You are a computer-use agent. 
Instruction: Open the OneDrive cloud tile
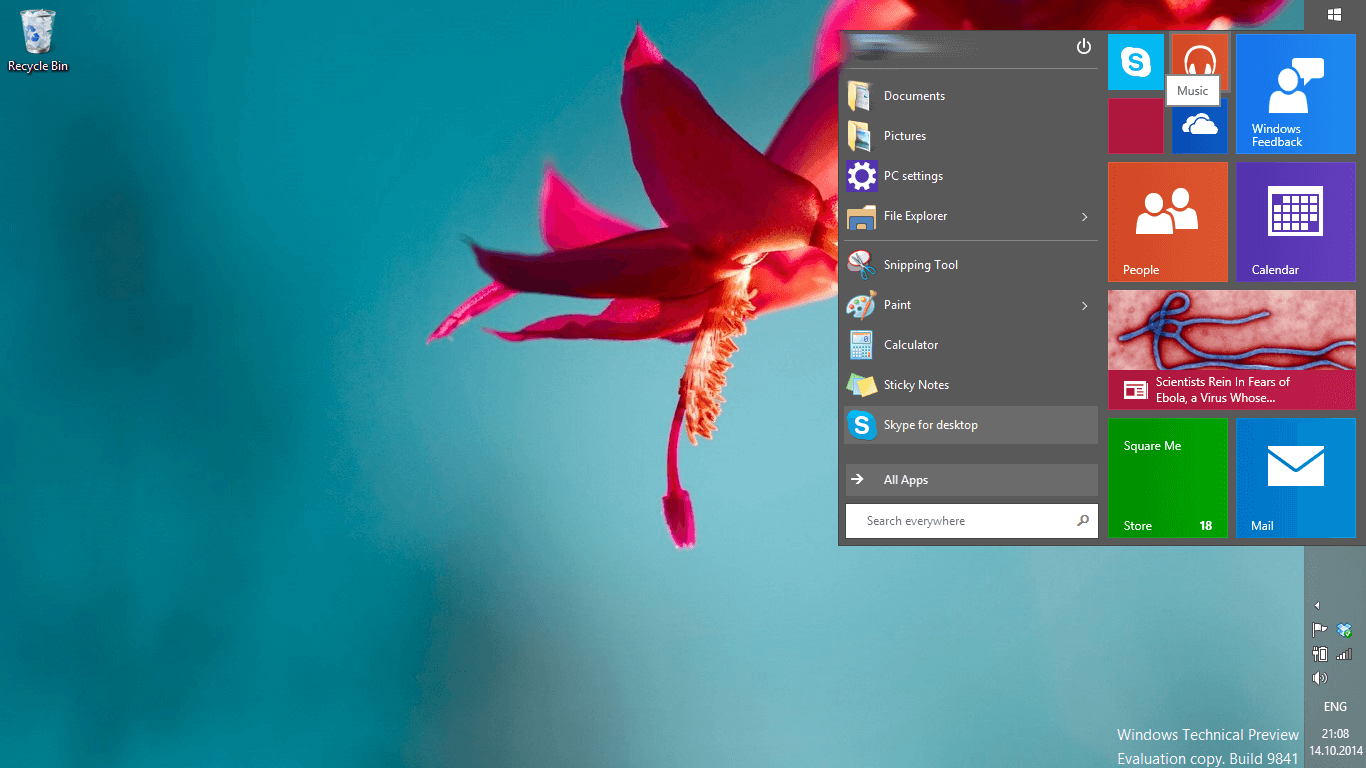click(x=1198, y=128)
